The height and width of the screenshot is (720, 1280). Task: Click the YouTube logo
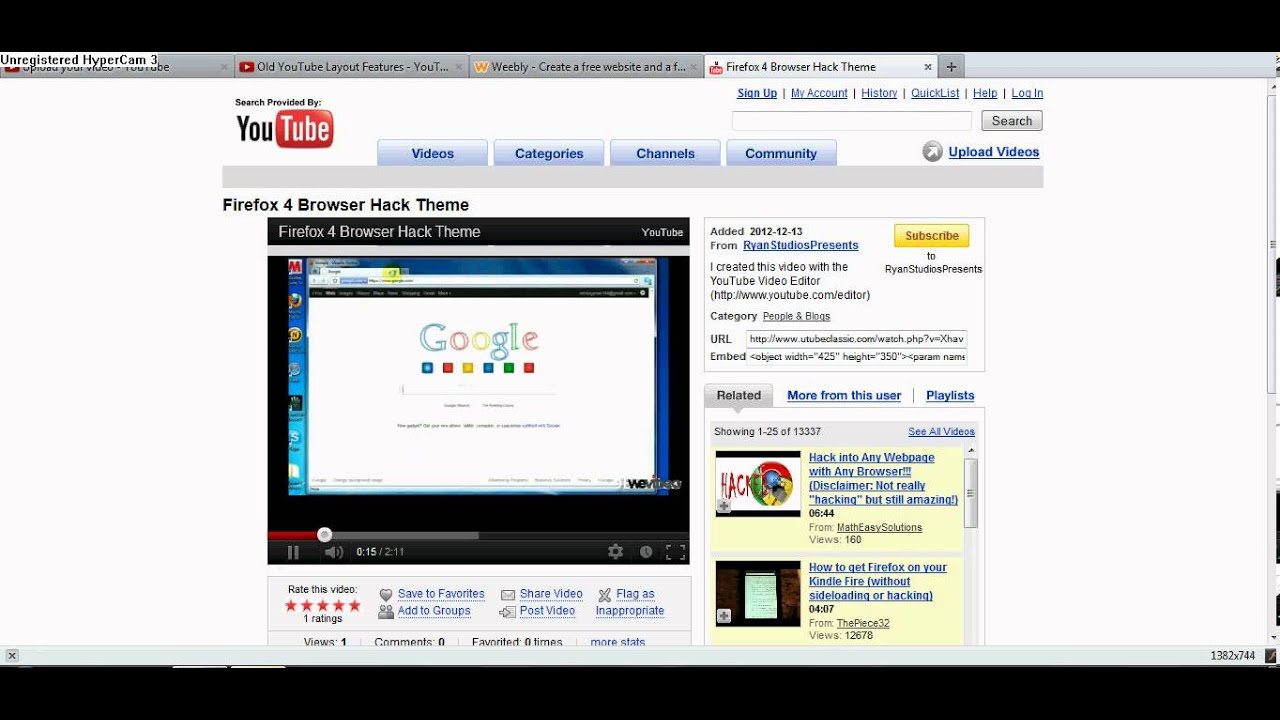(284, 129)
